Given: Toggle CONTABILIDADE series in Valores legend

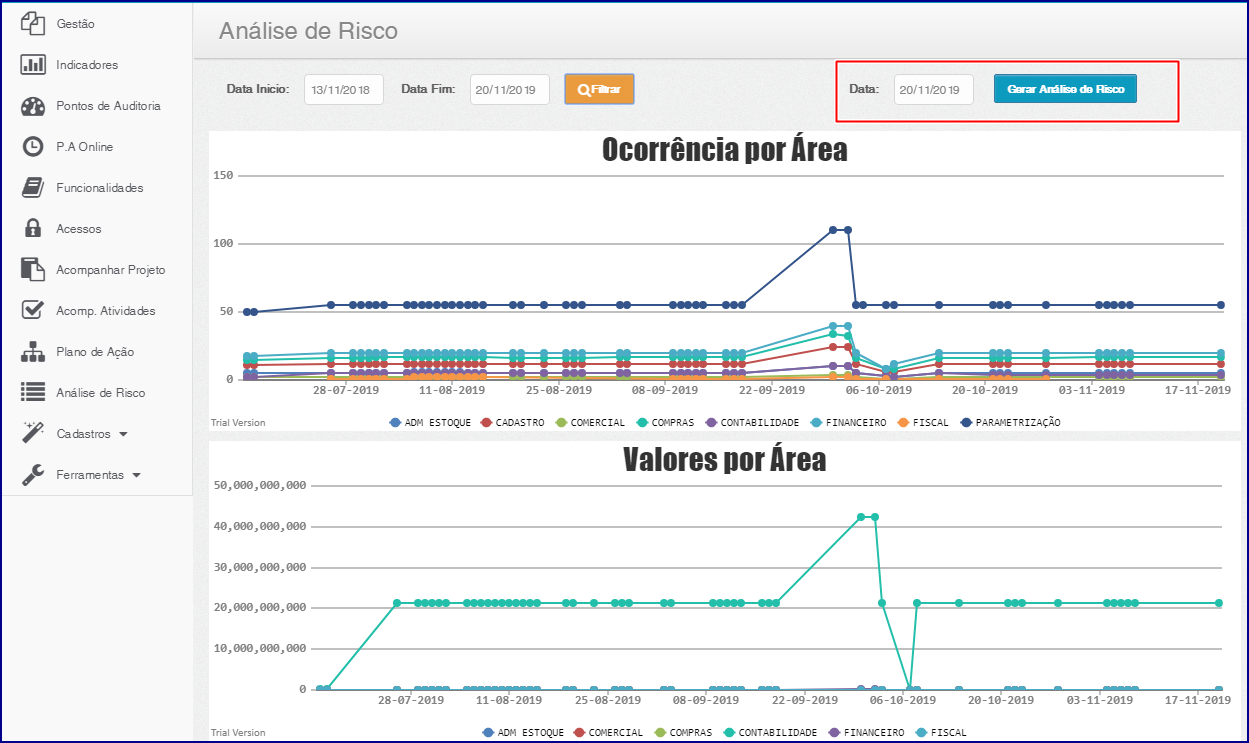Looking at the screenshot, I should pos(769,733).
